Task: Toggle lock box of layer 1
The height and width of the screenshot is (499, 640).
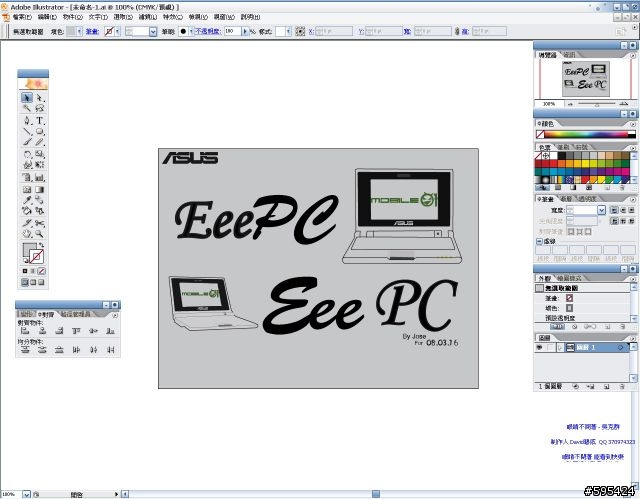Action: point(549,347)
